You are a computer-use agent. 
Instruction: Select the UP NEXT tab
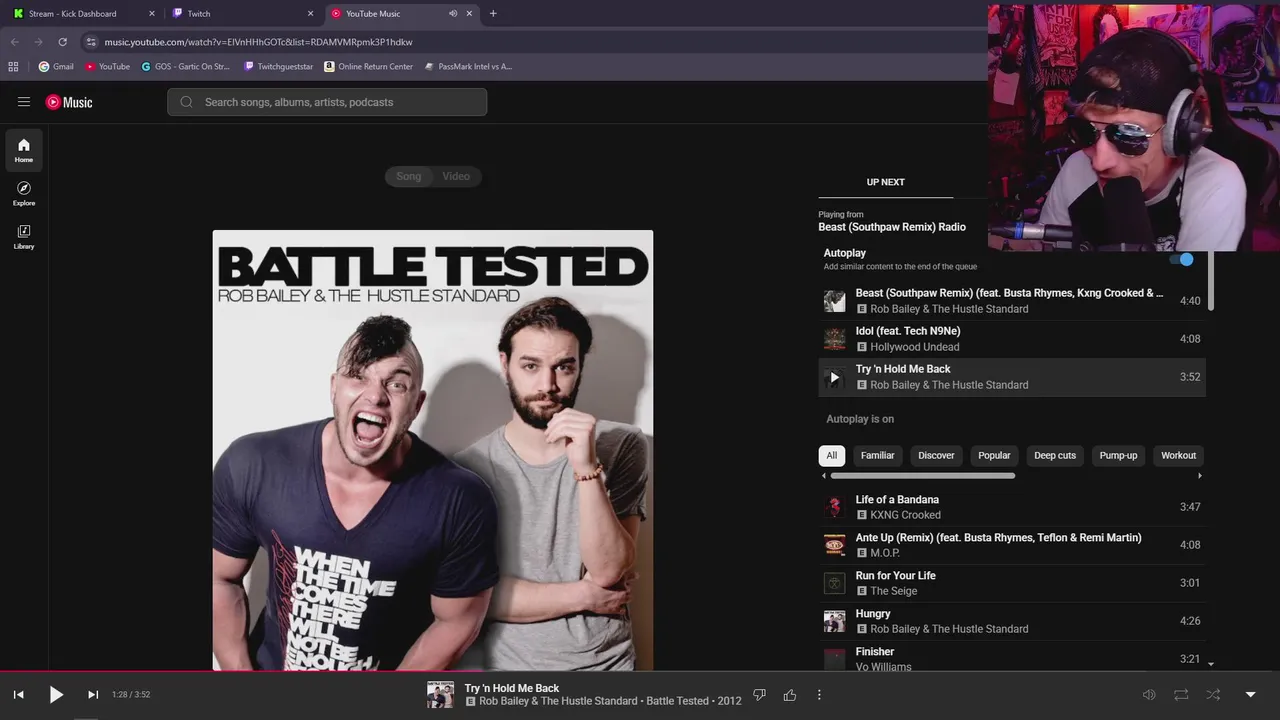(885, 182)
